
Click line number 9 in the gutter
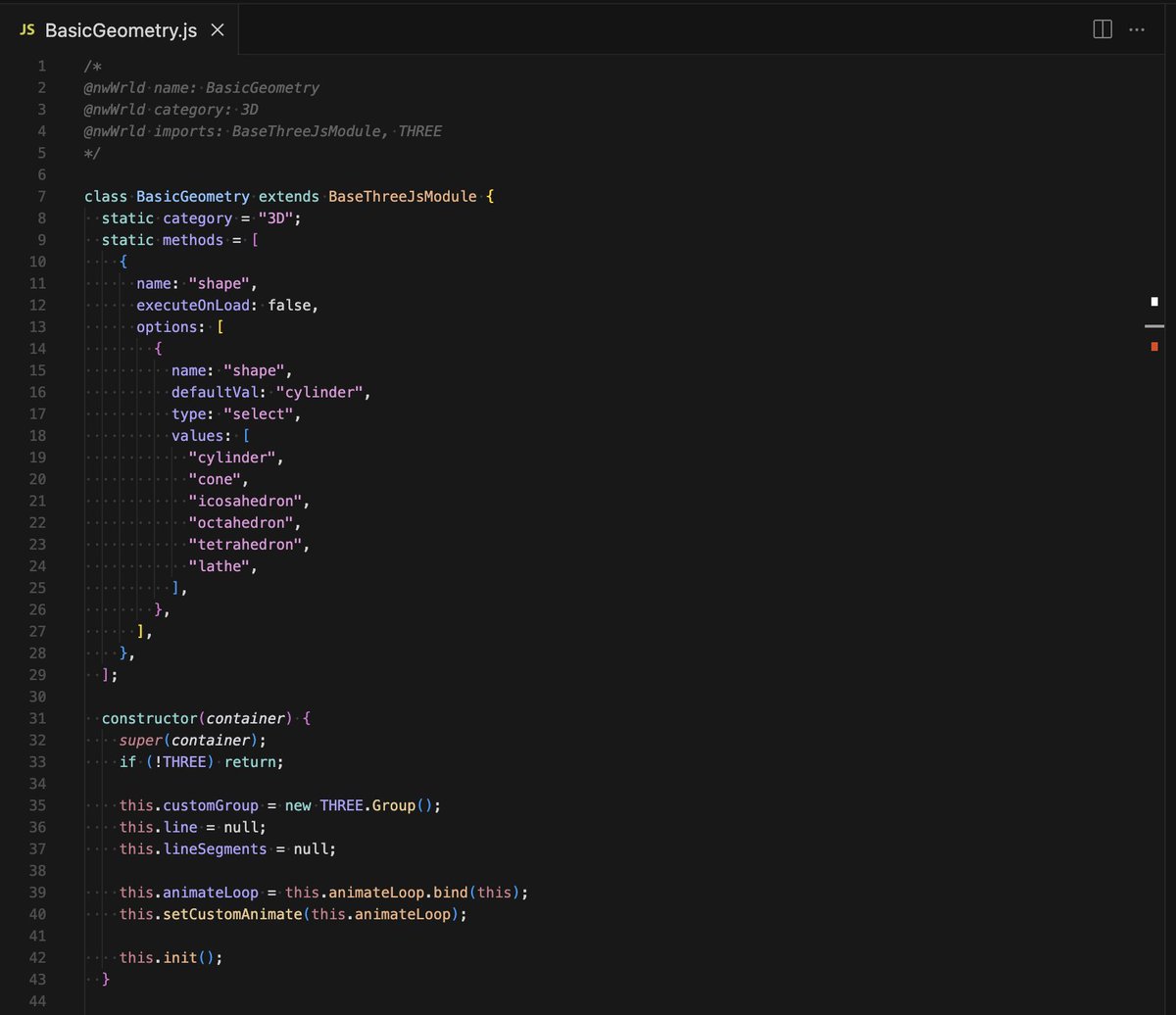tap(42, 240)
